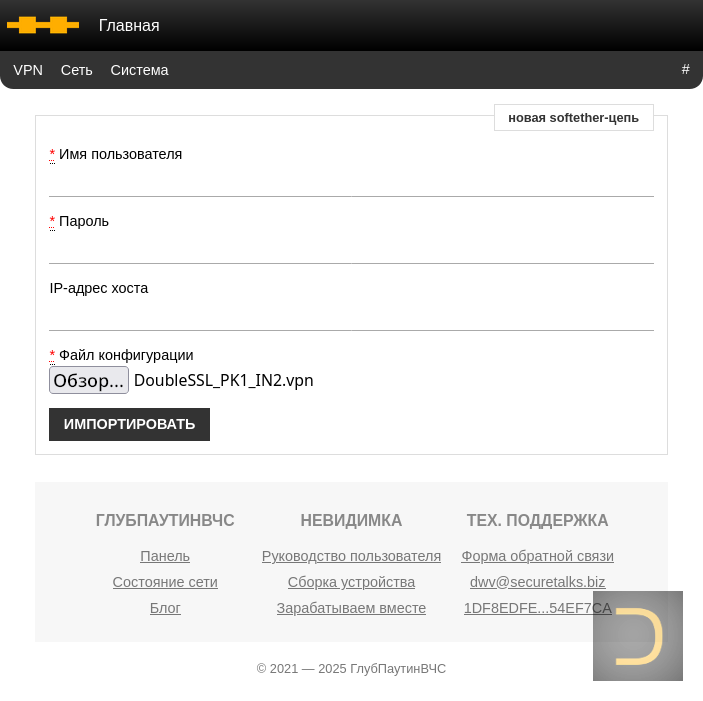
Task: Click the yellow logo in the header
Action: click(43, 25)
